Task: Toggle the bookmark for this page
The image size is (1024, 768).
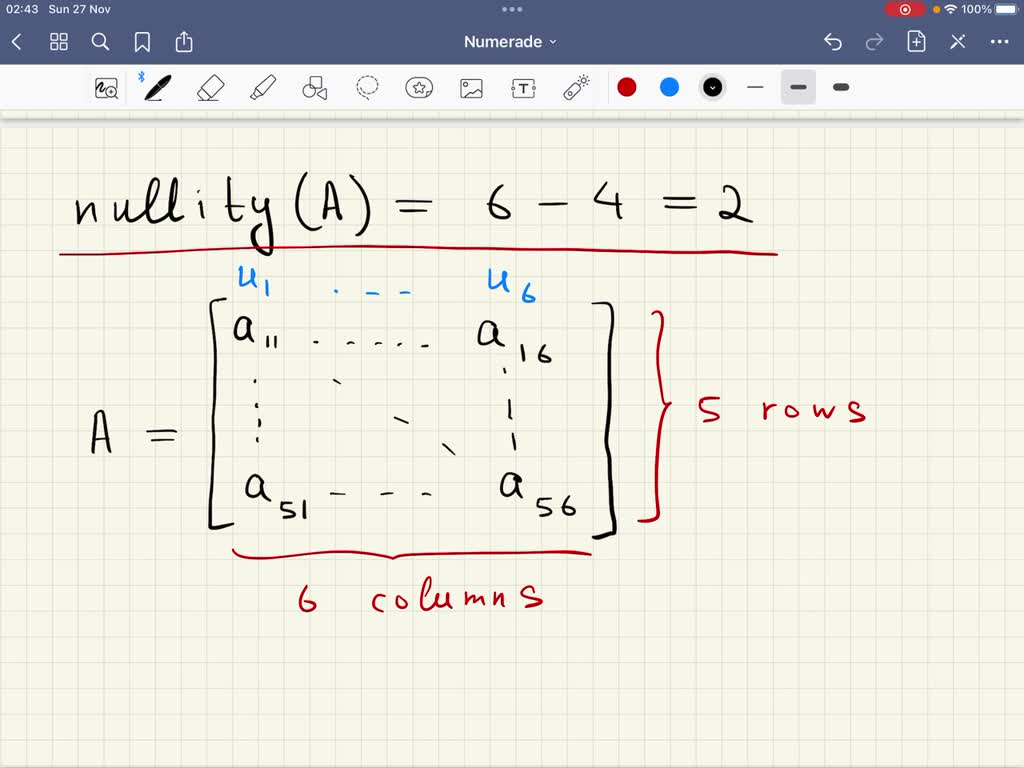Action: click(142, 42)
